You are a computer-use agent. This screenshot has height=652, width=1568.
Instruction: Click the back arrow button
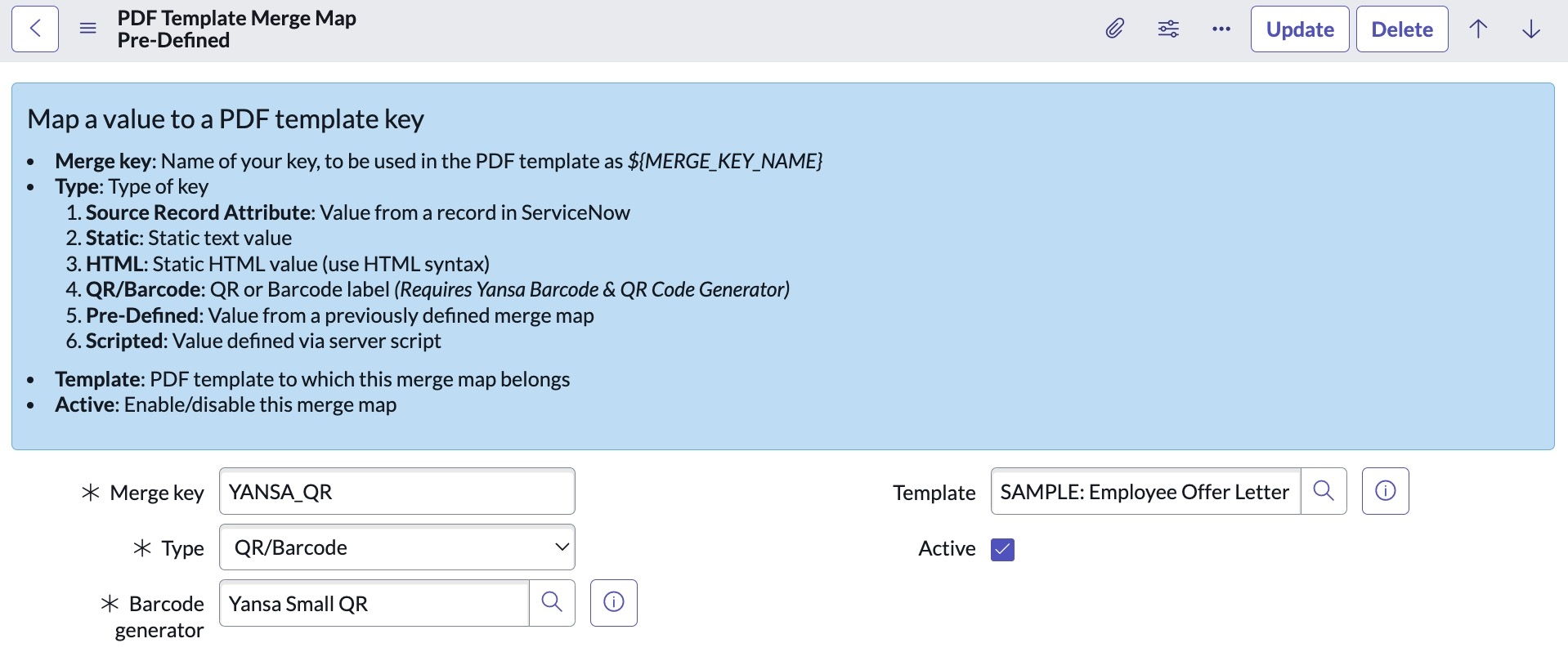[x=35, y=29]
